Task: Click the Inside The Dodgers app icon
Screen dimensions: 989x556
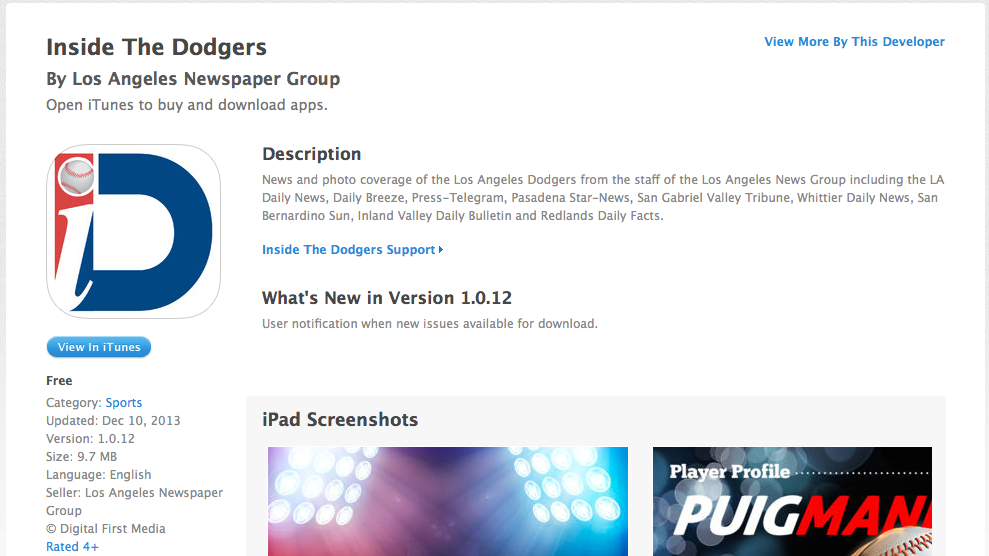Action: click(x=133, y=231)
